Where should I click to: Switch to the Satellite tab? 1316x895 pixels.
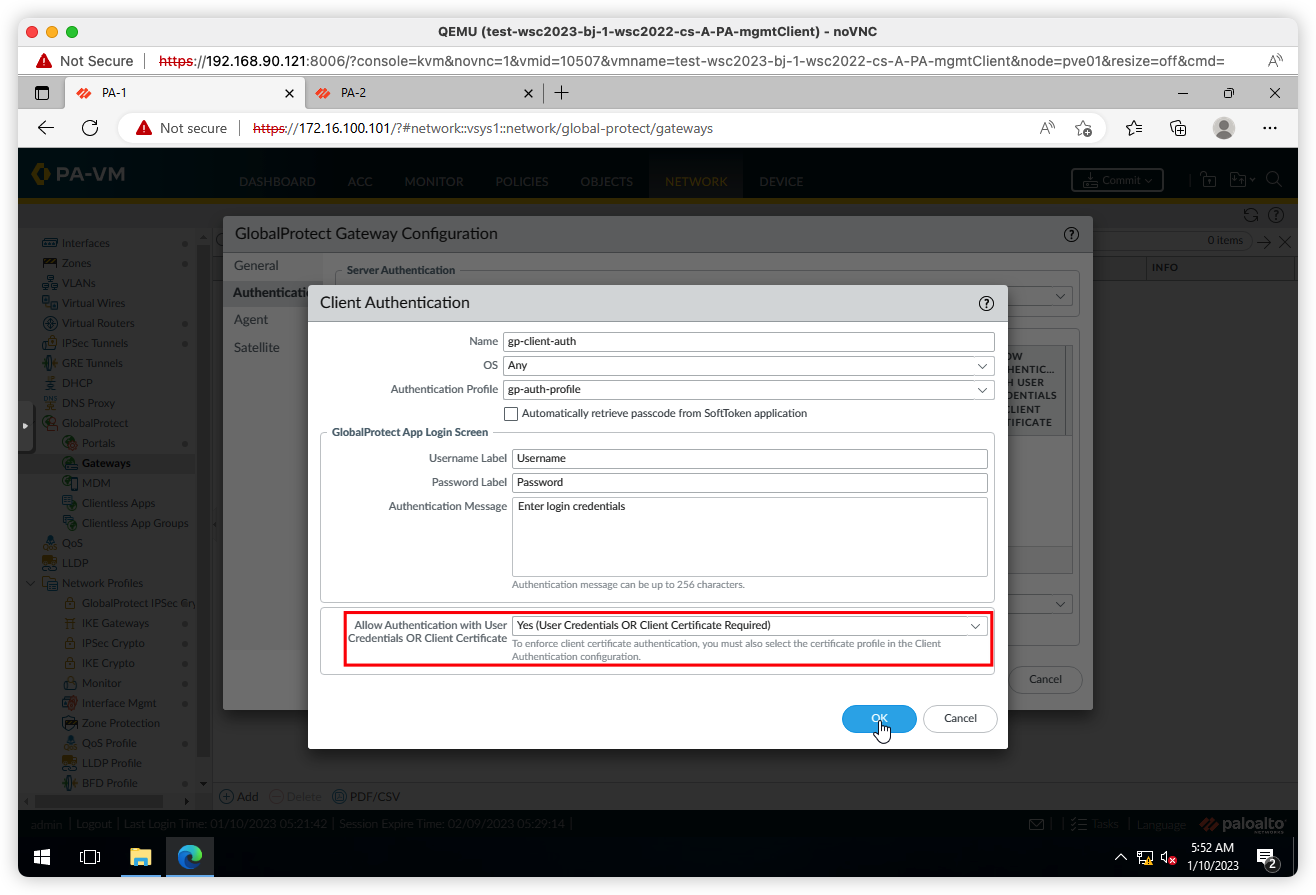257,347
